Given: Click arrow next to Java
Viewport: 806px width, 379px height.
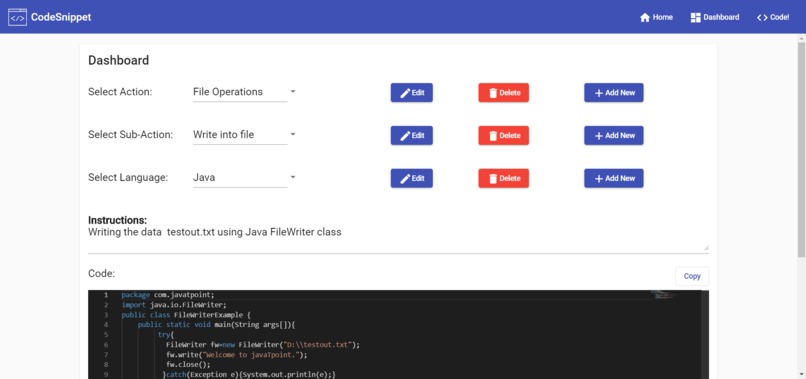Looking at the screenshot, I should coord(292,177).
